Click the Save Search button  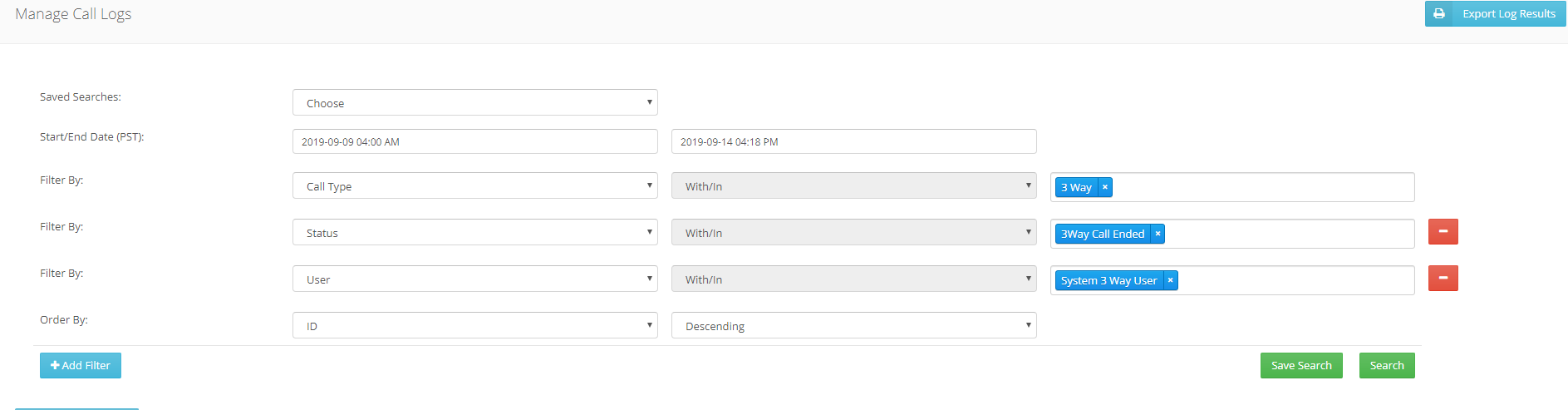1301,365
